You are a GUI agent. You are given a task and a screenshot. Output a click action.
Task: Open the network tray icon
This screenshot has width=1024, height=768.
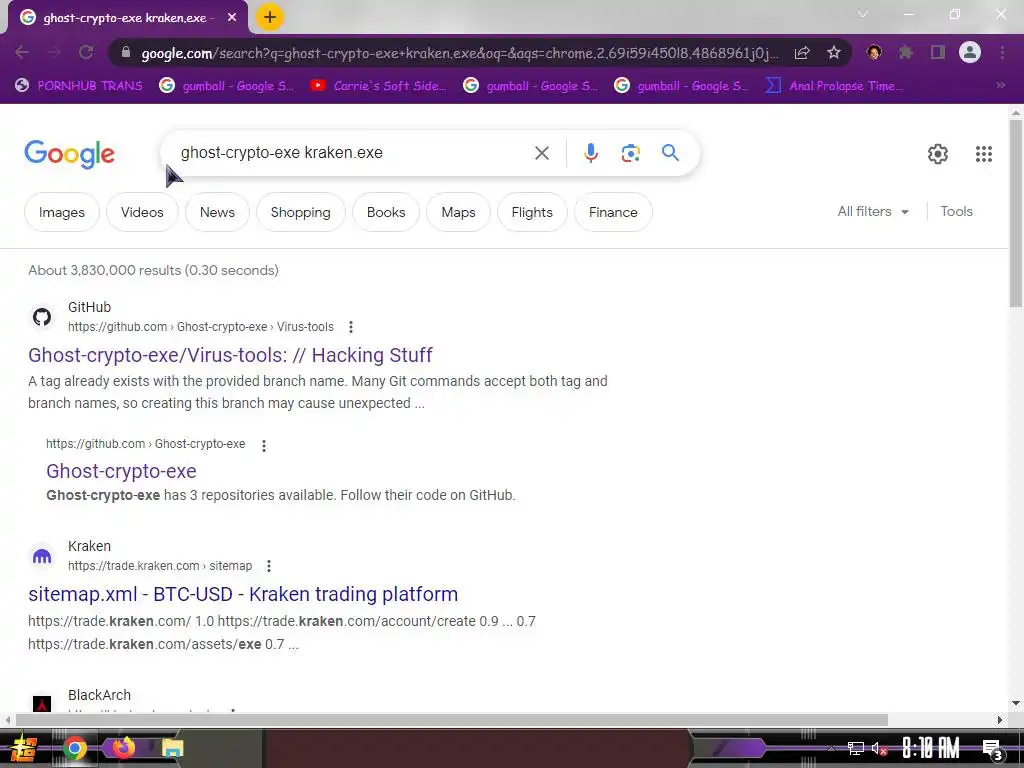coord(856,748)
